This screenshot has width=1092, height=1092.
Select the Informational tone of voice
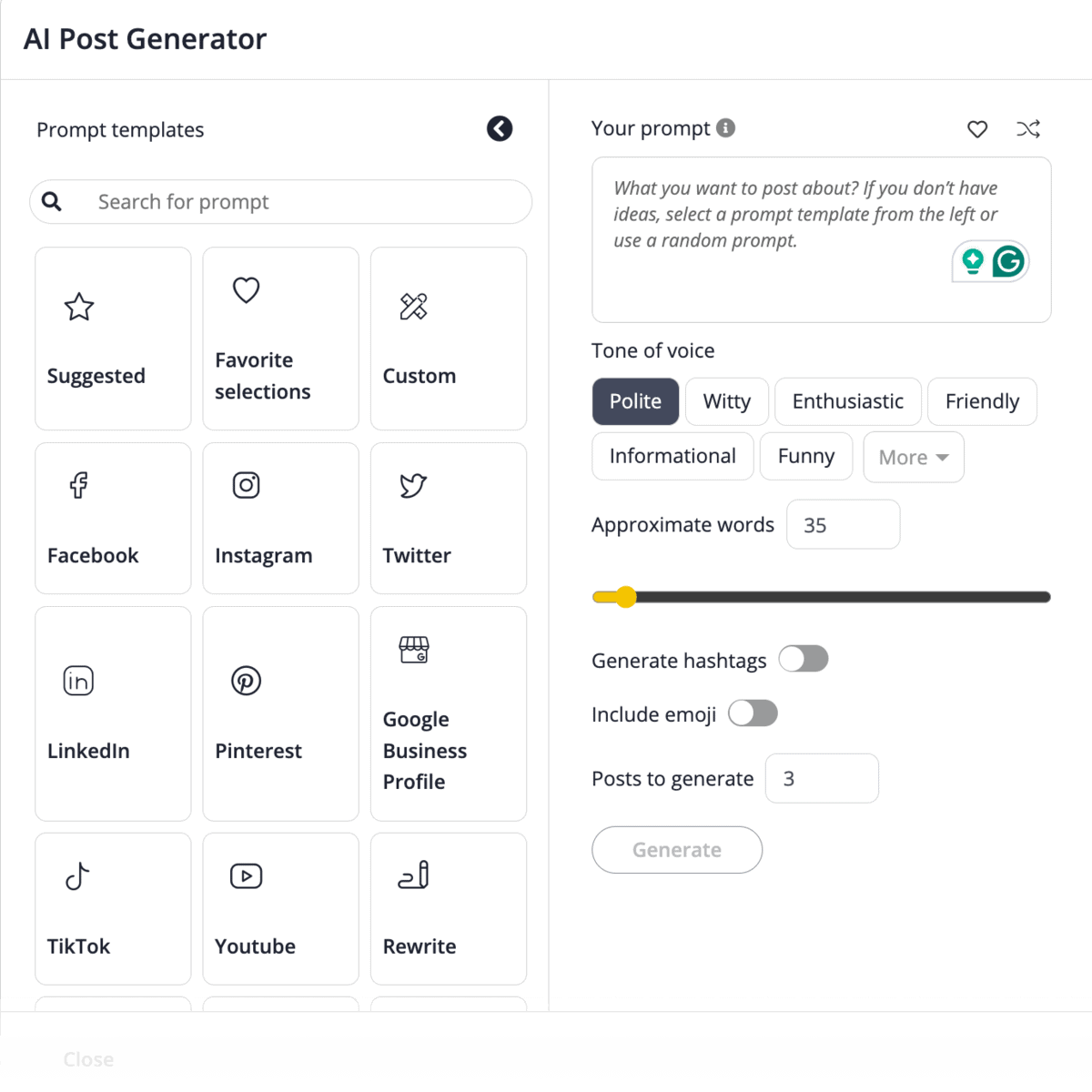(672, 456)
